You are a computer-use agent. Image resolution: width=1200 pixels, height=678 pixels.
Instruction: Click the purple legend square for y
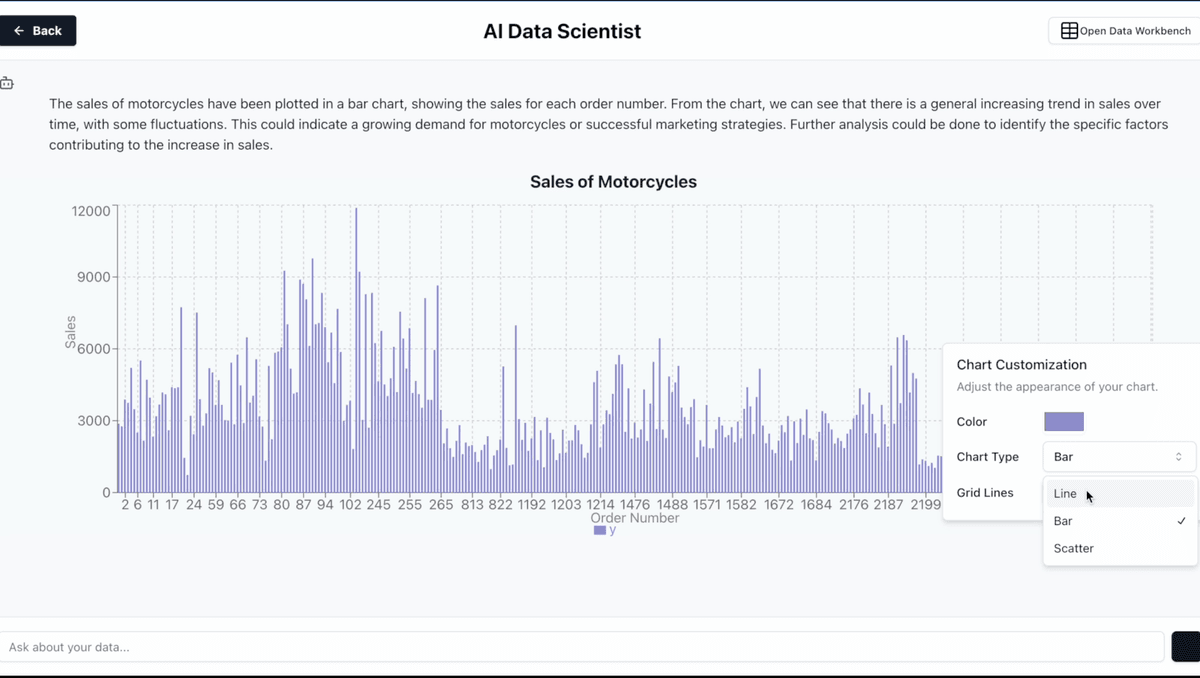pyautogui.click(x=600, y=531)
